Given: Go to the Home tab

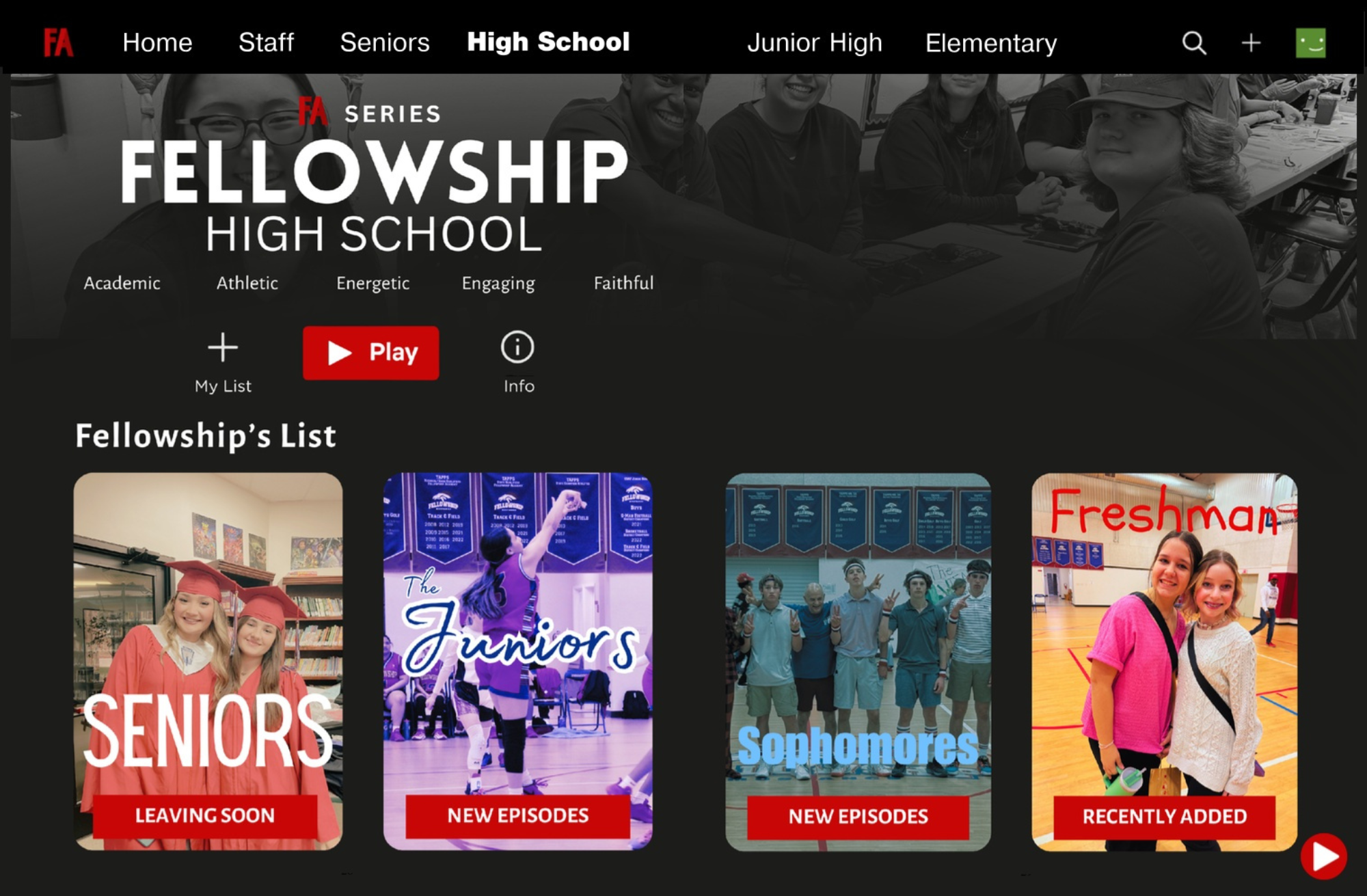Looking at the screenshot, I should tap(157, 42).
